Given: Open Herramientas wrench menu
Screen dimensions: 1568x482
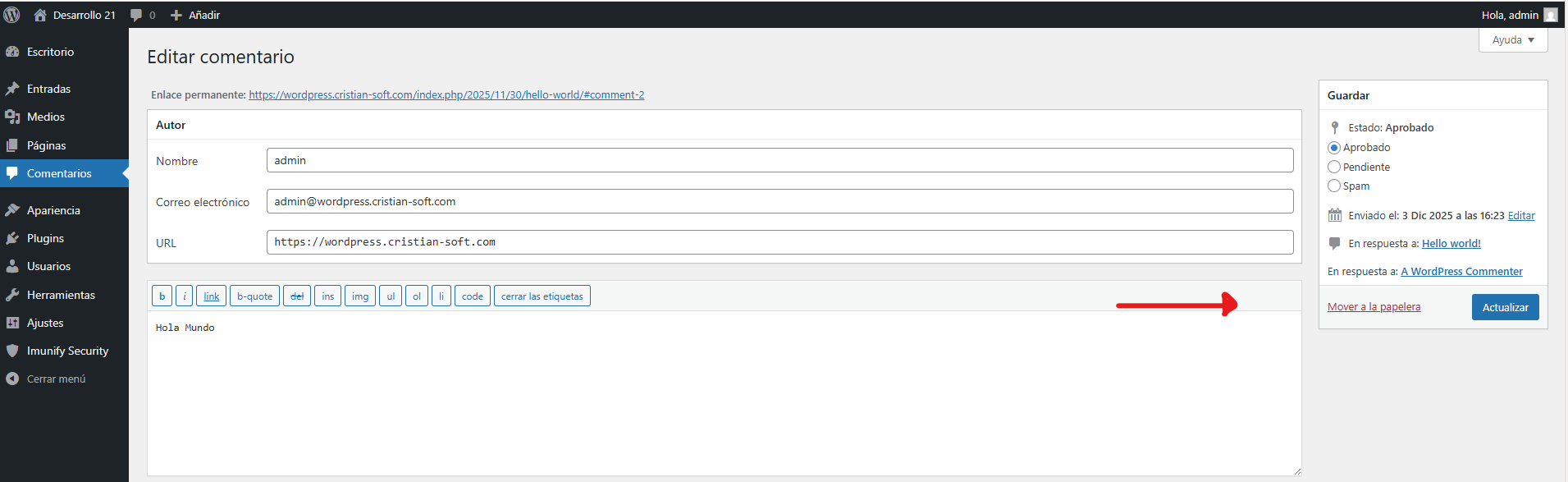Looking at the screenshot, I should [12, 295].
